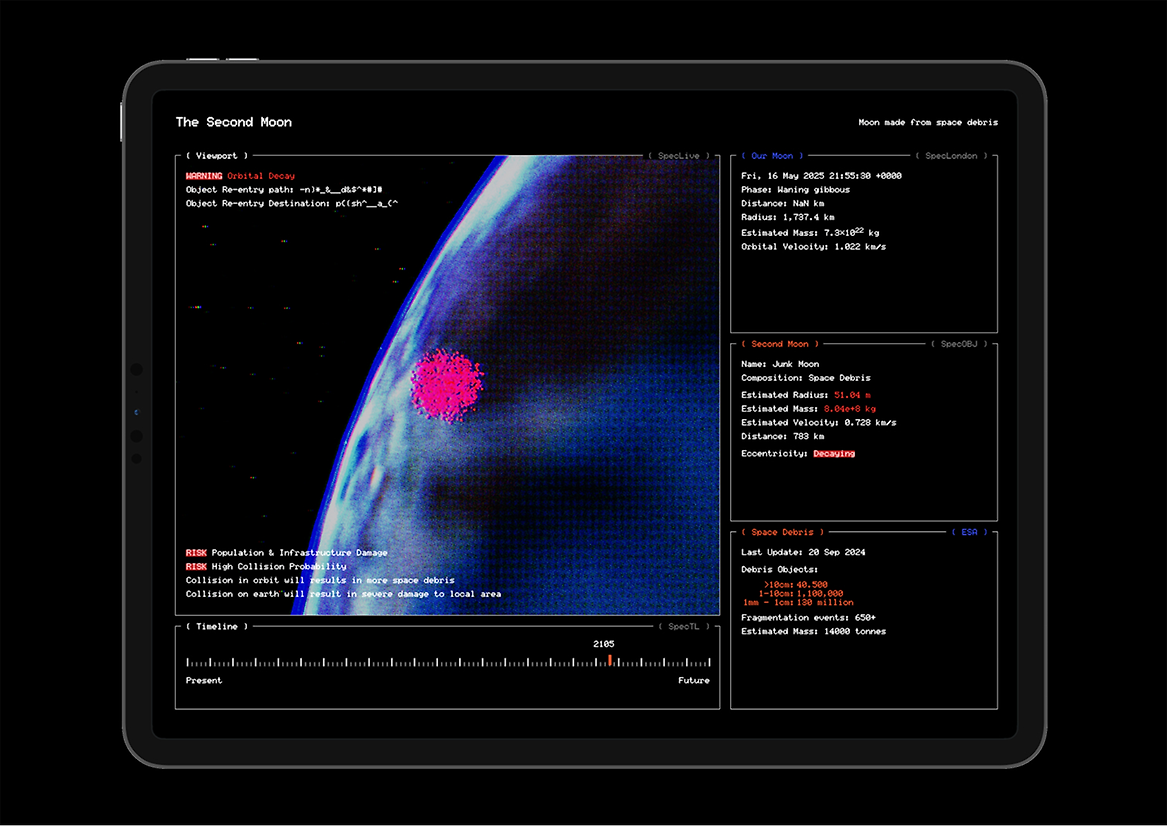The height and width of the screenshot is (826, 1167).
Task: Click the red WARNING badge in viewport
Action: coord(204,176)
